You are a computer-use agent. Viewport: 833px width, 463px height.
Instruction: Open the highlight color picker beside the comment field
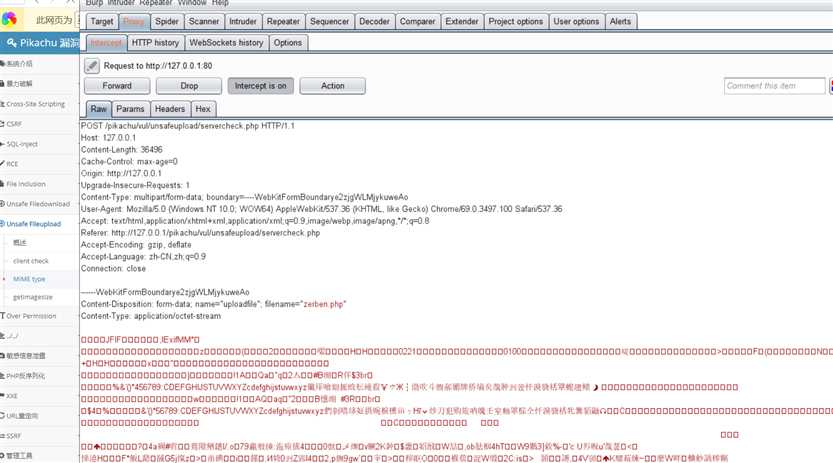pyautogui.click(x=831, y=86)
